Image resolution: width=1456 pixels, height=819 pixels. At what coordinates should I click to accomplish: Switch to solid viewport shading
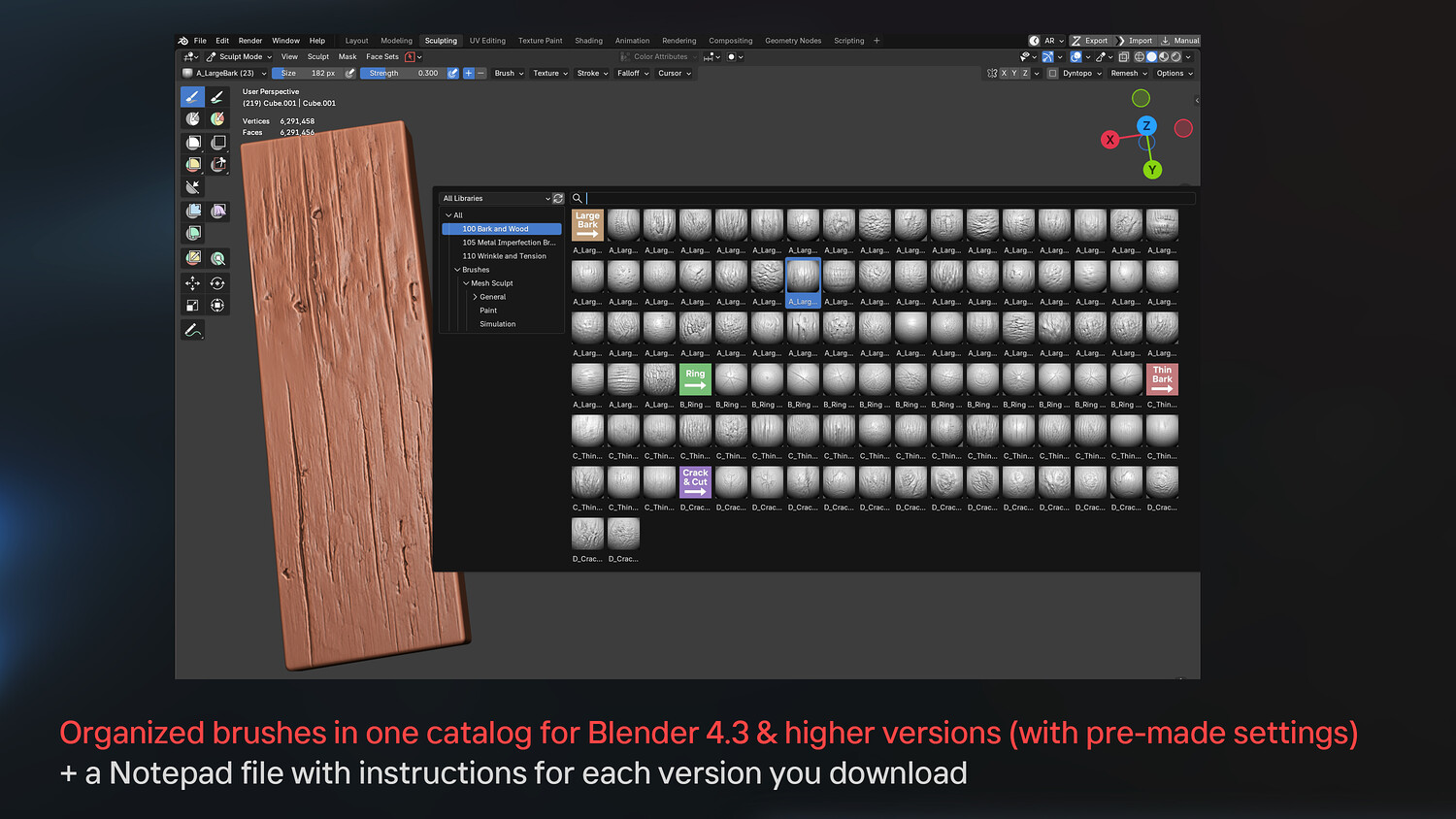coord(1151,56)
